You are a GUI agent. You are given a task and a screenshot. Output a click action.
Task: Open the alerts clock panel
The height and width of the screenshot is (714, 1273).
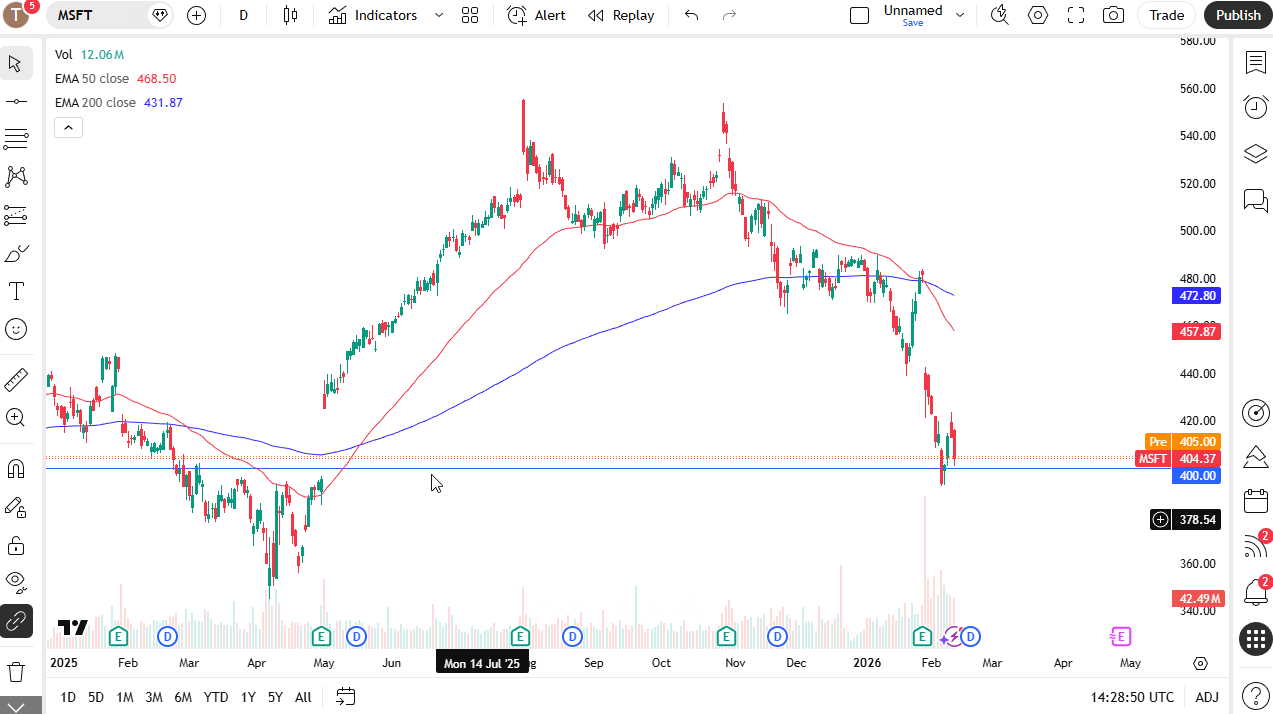[1255, 107]
